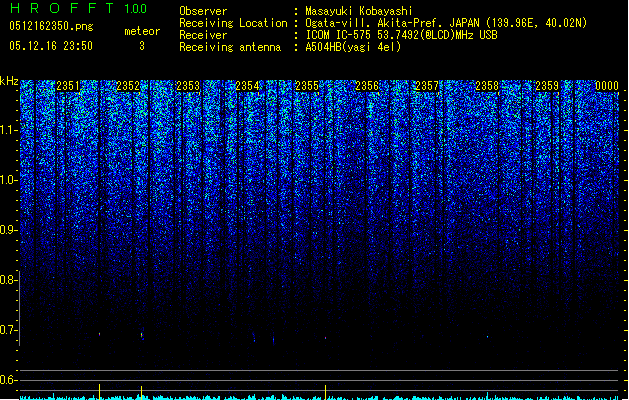Click the 2355 time marker
629x400 pixels.
click(307, 86)
